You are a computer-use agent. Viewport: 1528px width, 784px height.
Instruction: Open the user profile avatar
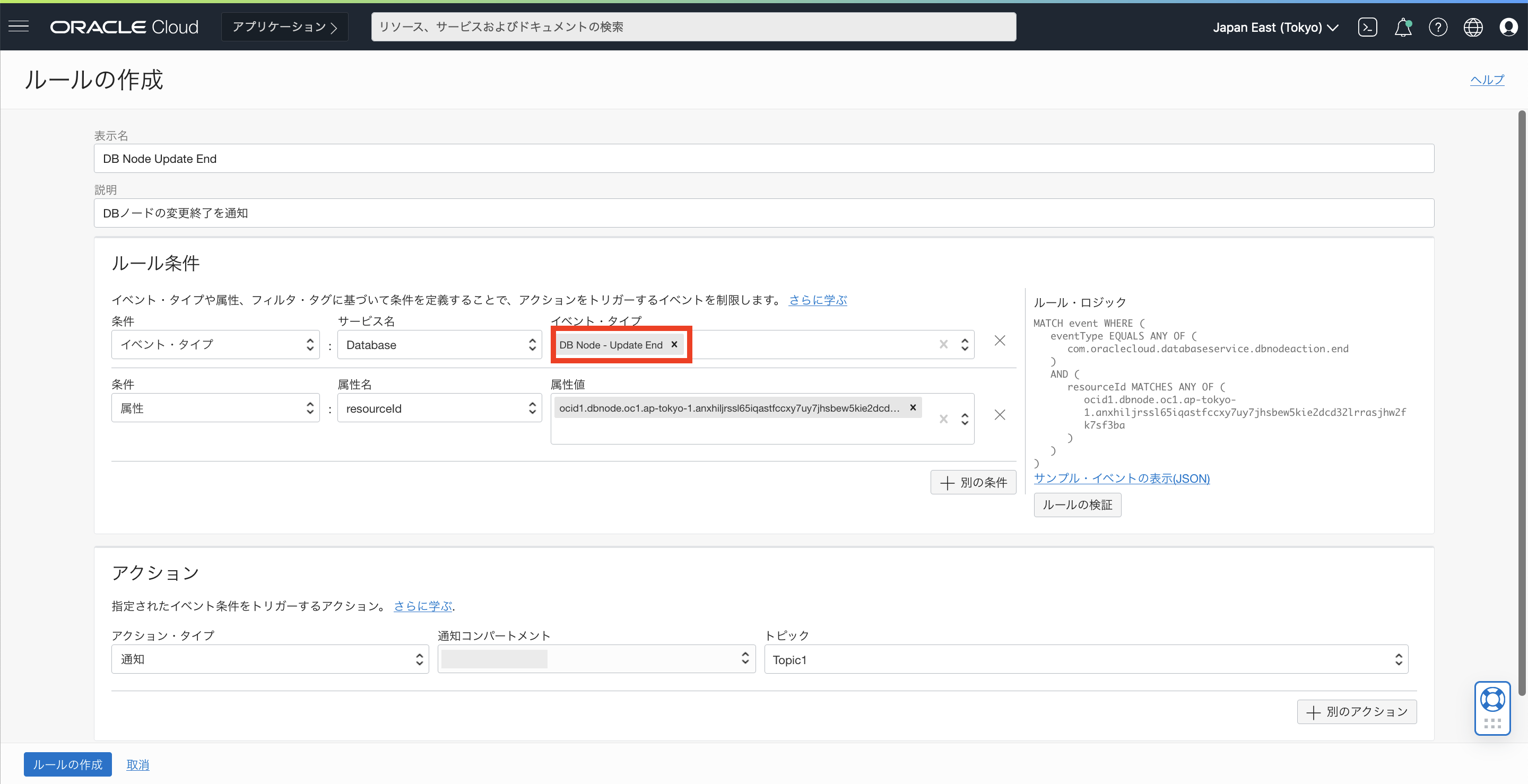point(1508,27)
